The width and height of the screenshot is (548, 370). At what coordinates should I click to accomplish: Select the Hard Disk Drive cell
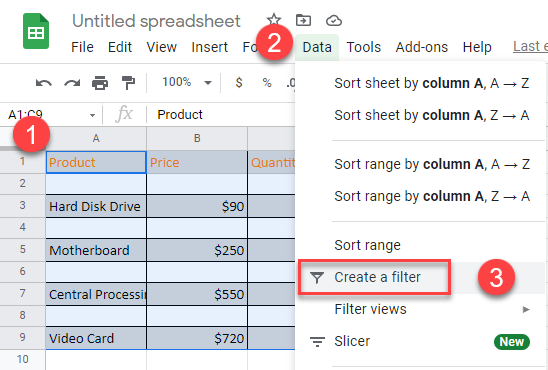tap(96, 206)
